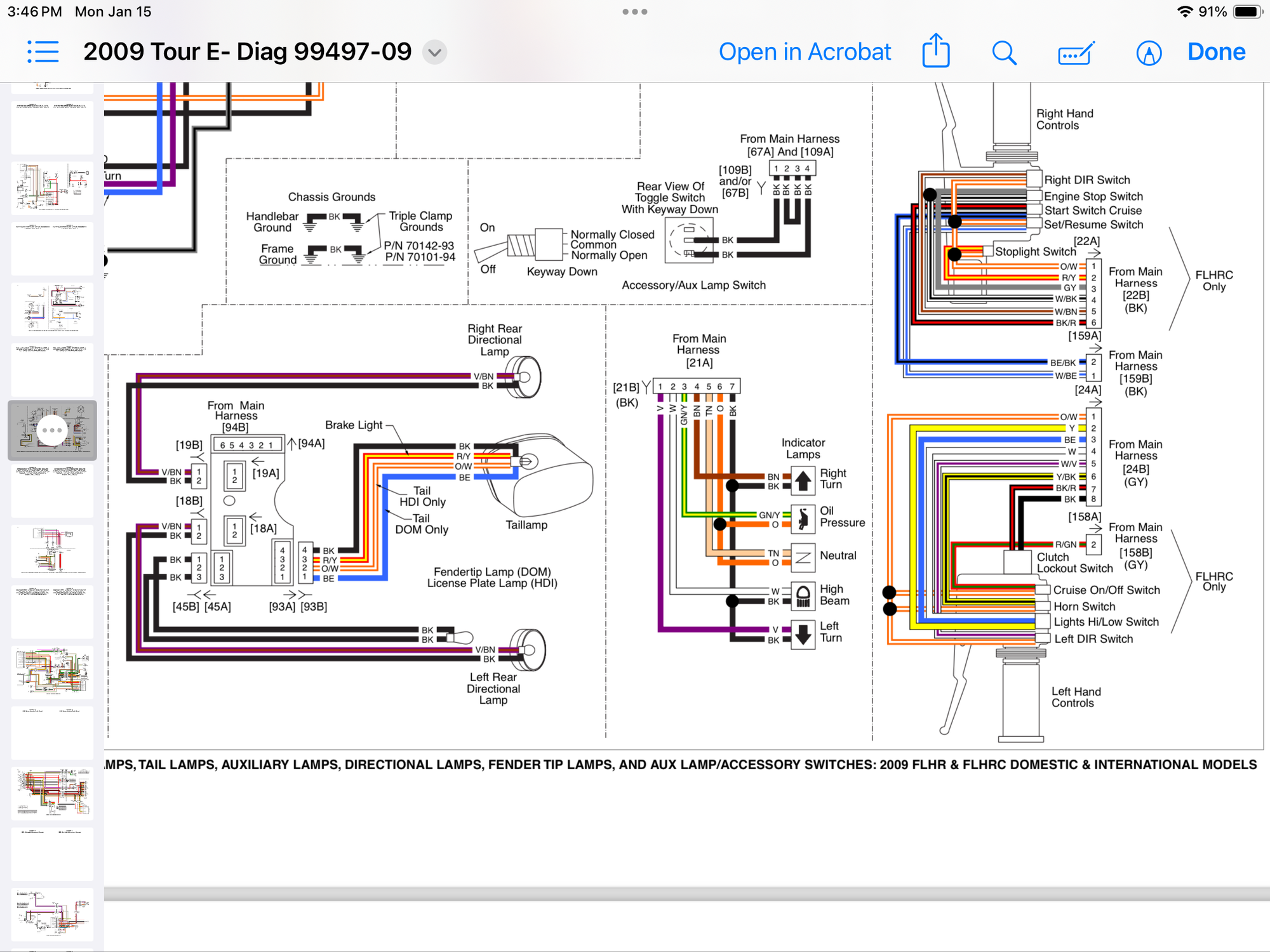Expand the document title dropdown chevron
The image size is (1270, 952).
coord(435,52)
